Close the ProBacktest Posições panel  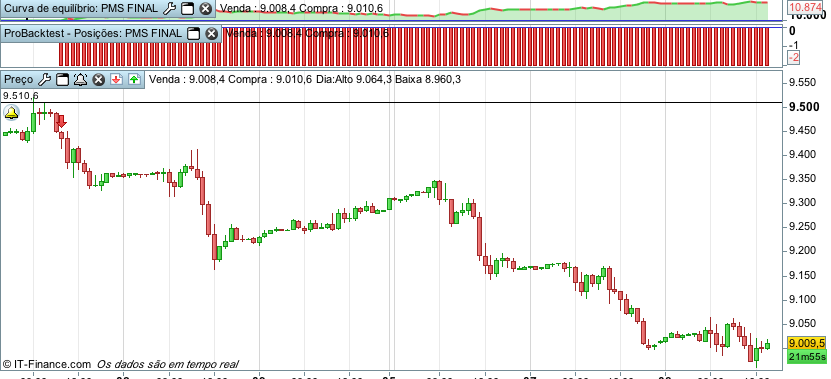point(211,33)
